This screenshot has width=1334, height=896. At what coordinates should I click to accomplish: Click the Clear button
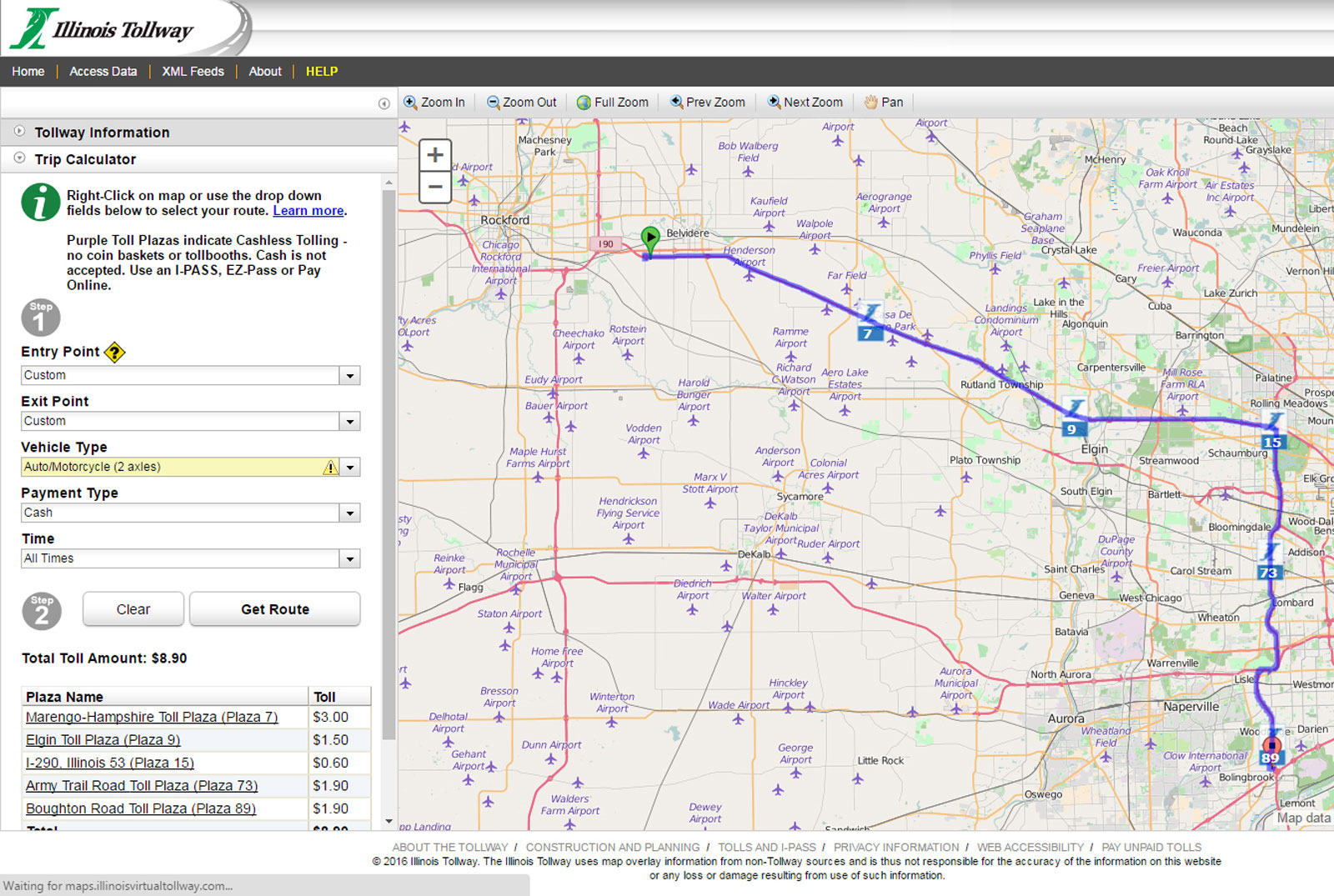(133, 609)
